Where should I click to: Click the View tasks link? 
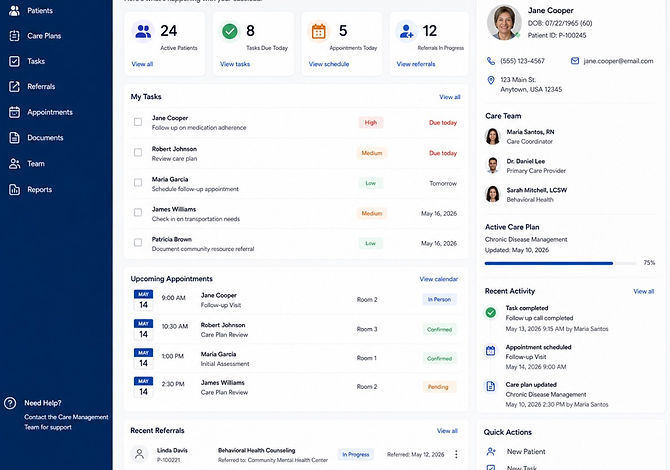pyautogui.click(x=235, y=64)
